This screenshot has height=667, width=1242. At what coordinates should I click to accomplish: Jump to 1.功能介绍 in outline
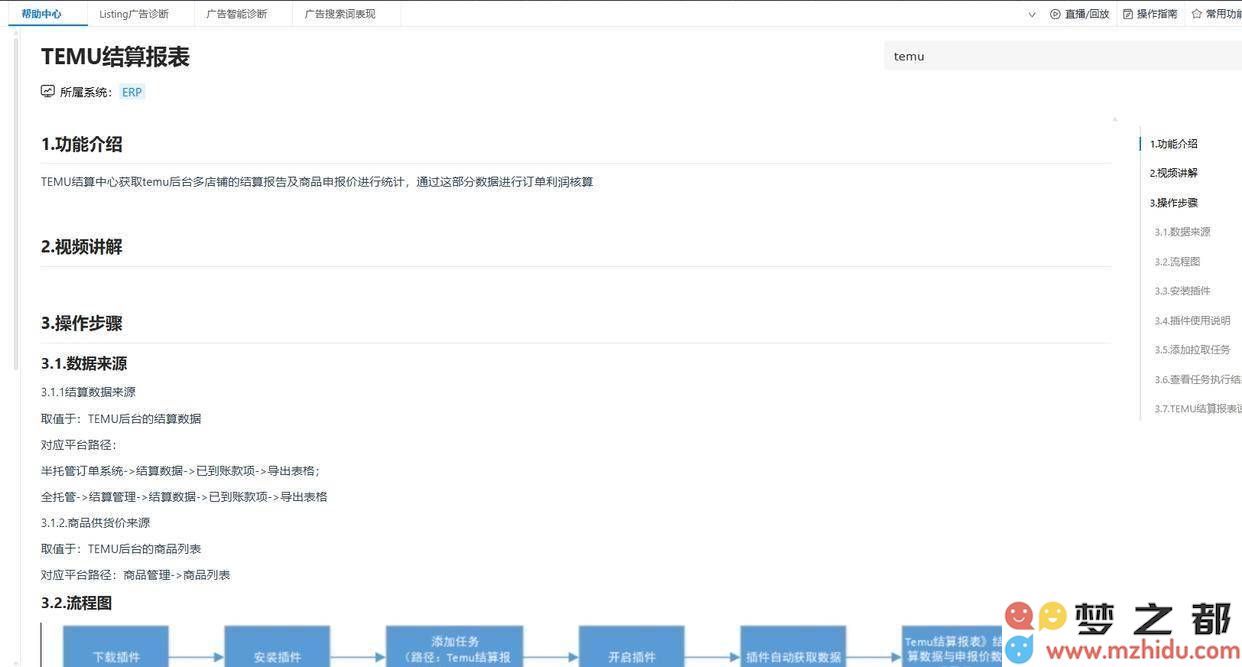tap(1173, 144)
